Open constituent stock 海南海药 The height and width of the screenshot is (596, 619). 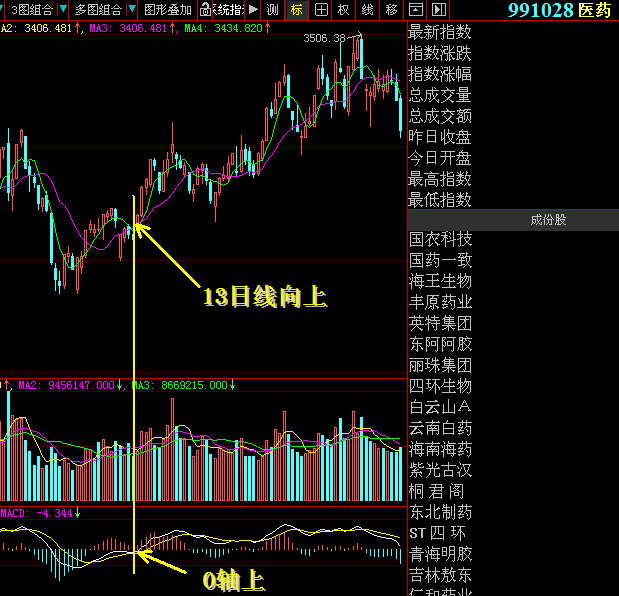click(x=441, y=449)
